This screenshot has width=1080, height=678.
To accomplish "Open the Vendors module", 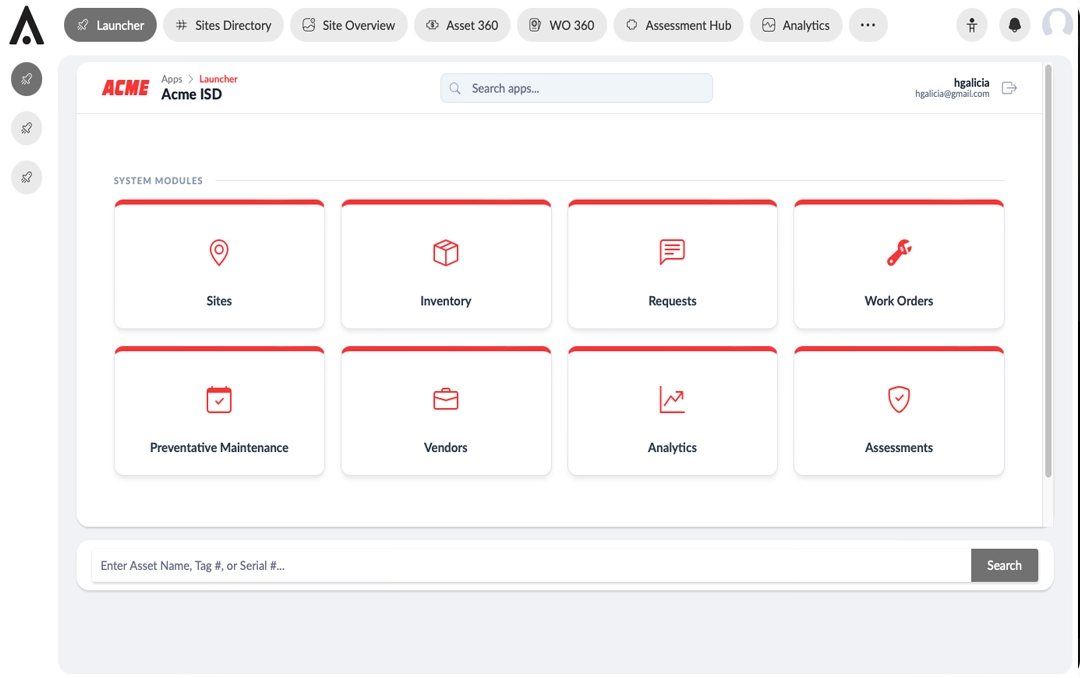I will (x=445, y=410).
